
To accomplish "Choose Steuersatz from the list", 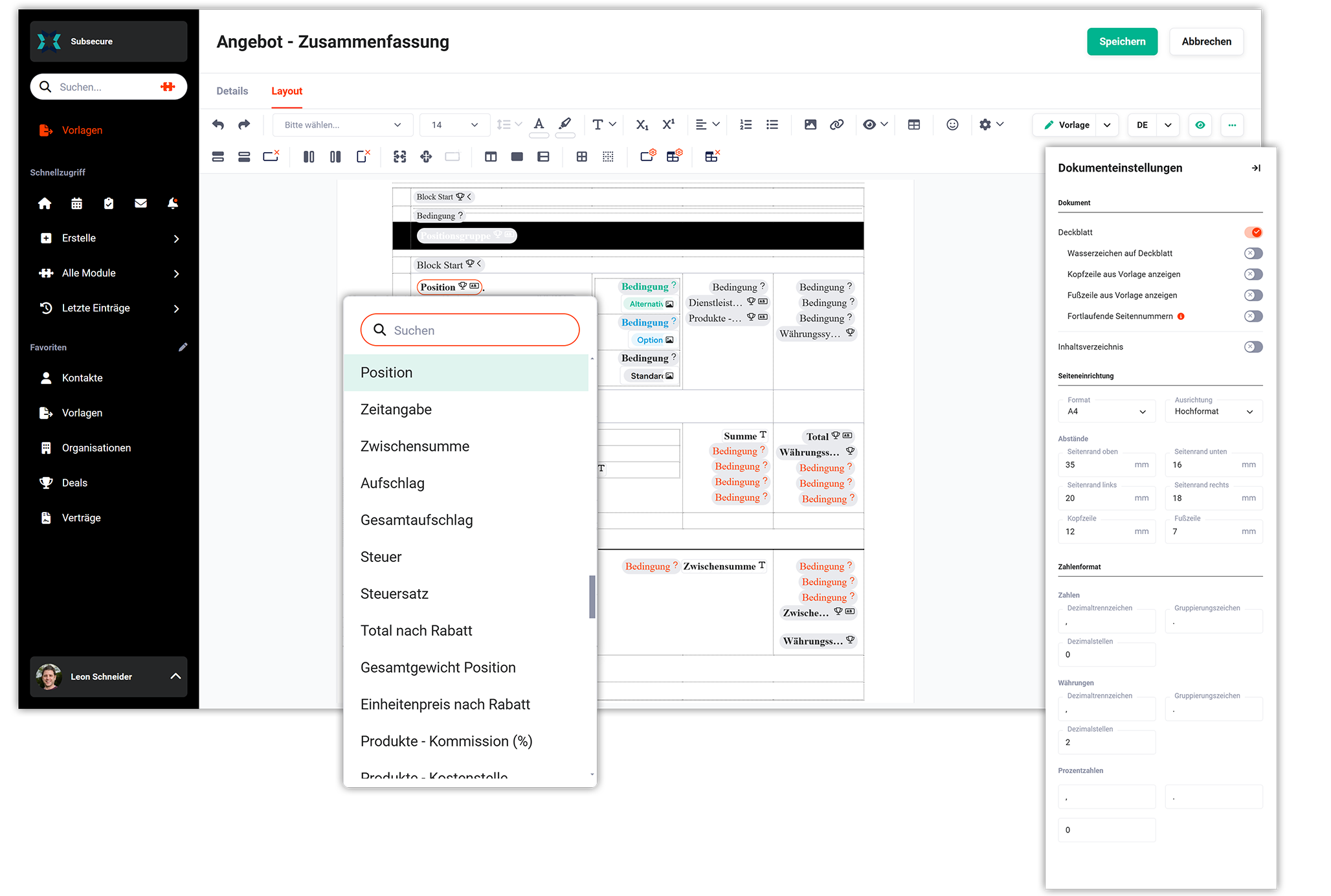I will click(466, 594).
